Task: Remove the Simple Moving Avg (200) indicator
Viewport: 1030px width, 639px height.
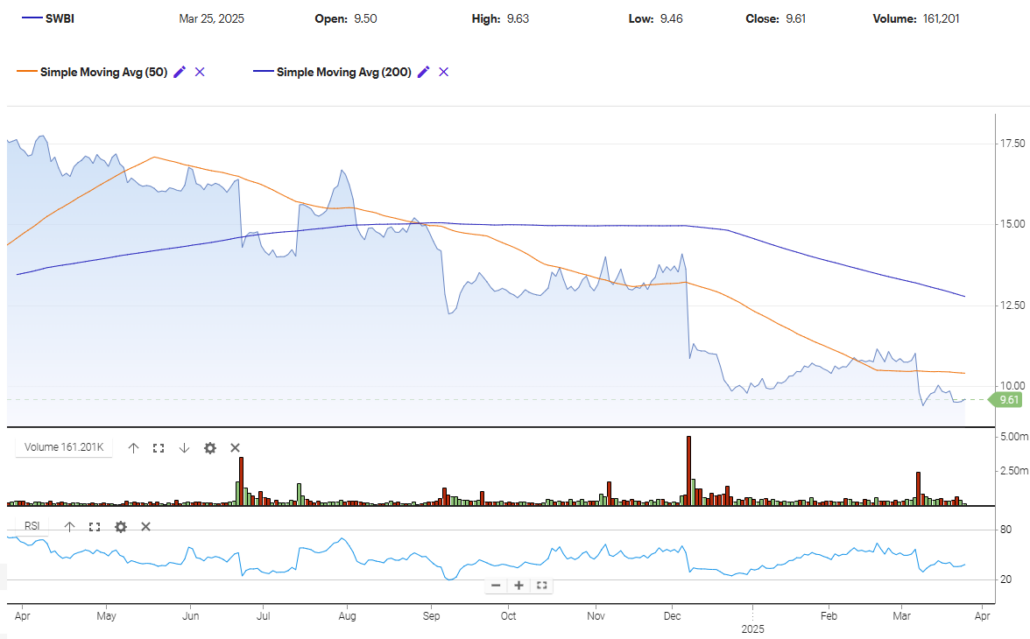Action: [x=444, y=72]
